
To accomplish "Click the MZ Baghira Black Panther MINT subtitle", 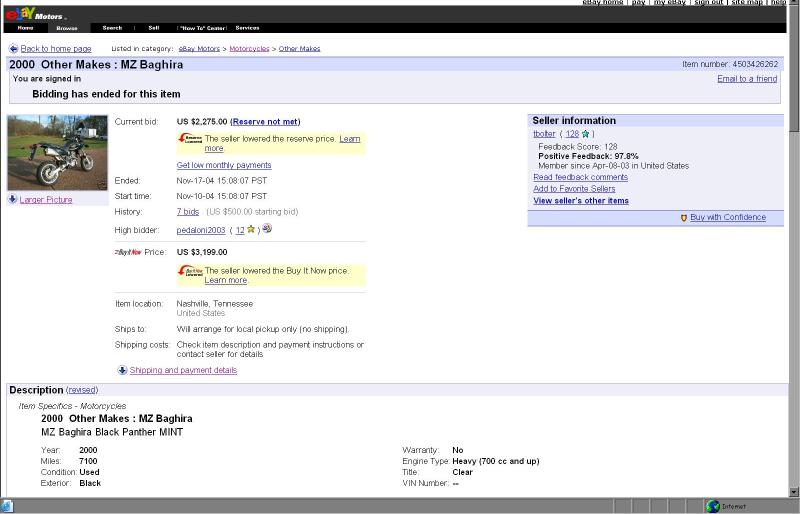I will 112,432.
